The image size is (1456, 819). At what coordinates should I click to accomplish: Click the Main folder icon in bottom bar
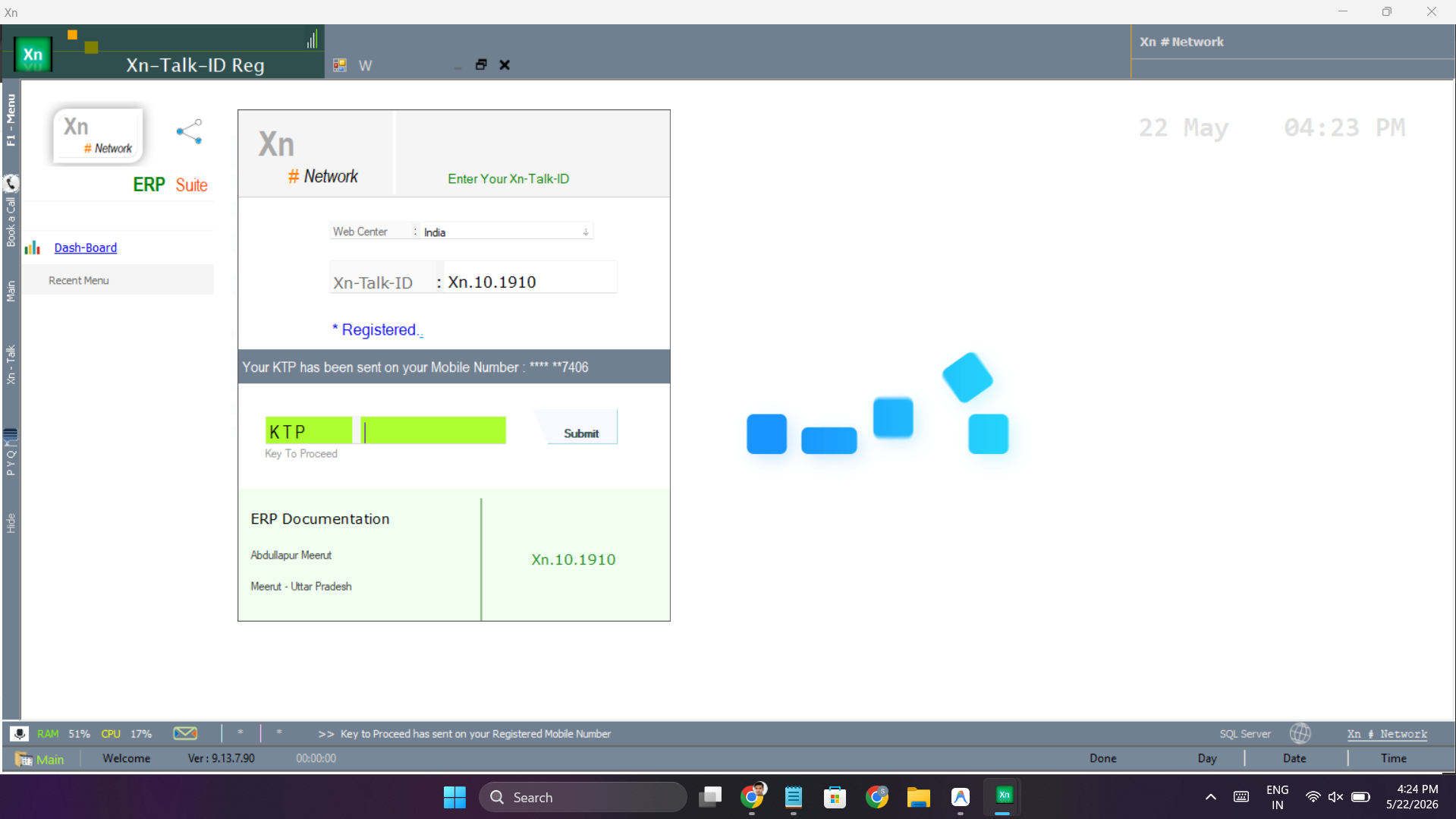24,758
